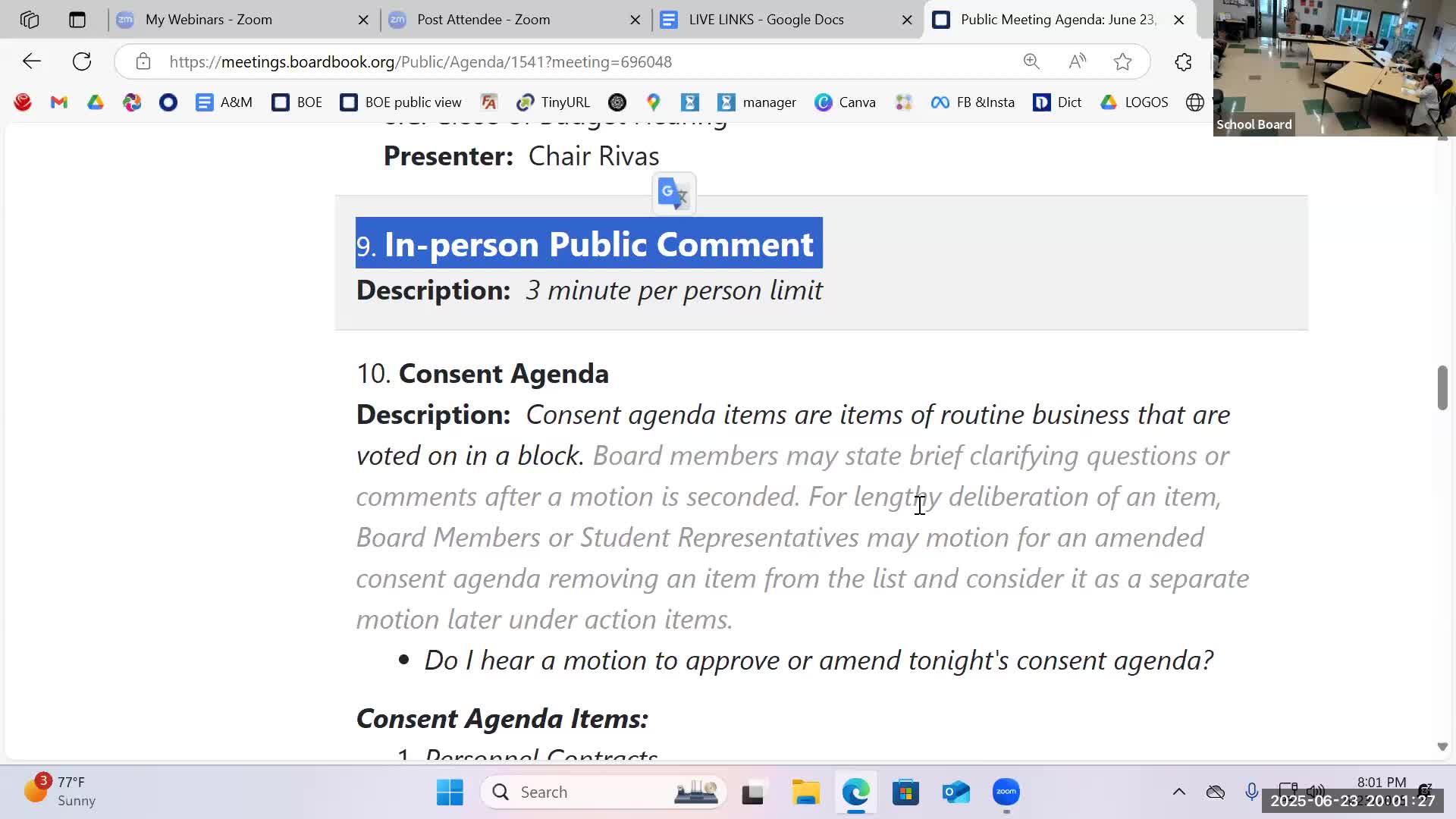Open the FB &Insta bookmark
This screenshot has width=1456, height=819.
coord(973,102)
